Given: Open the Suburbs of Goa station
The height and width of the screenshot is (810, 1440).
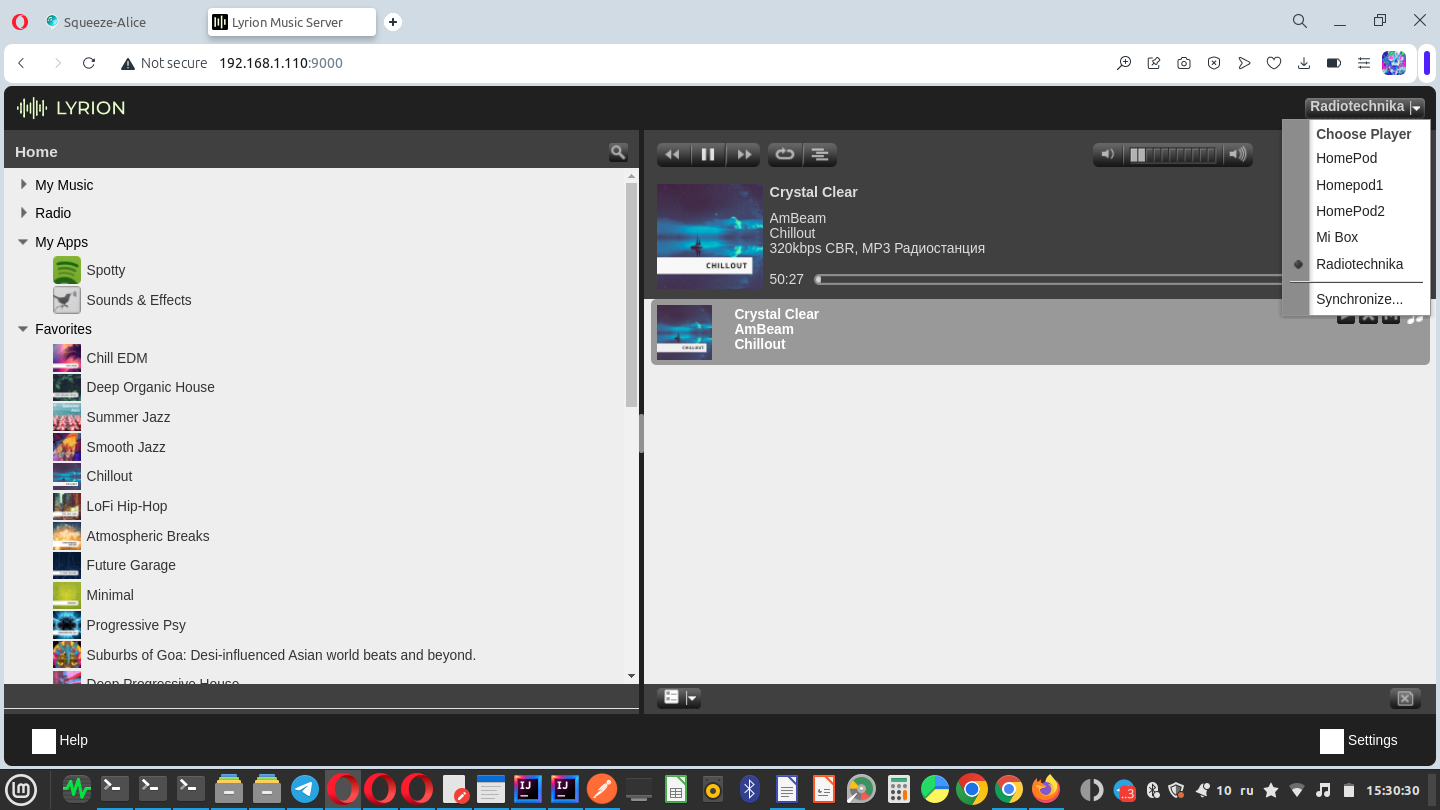Looking at the screenshot, I should [281, 655].
